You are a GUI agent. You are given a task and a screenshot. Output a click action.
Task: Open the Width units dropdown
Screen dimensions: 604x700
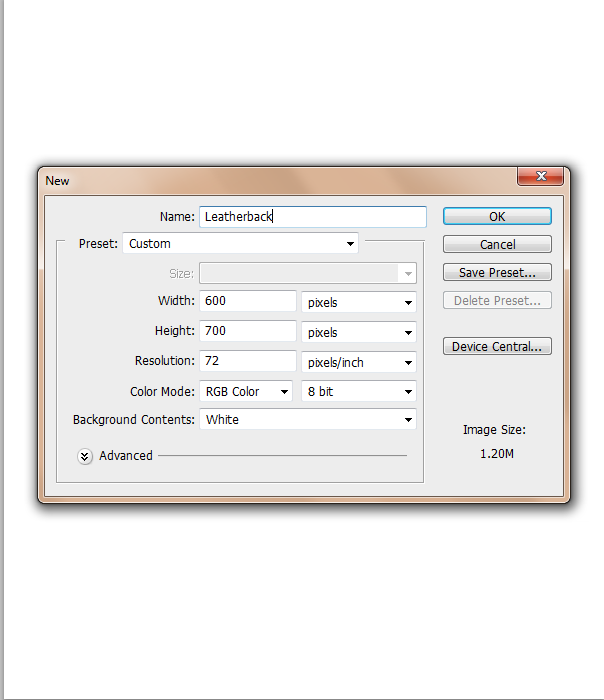359,302
